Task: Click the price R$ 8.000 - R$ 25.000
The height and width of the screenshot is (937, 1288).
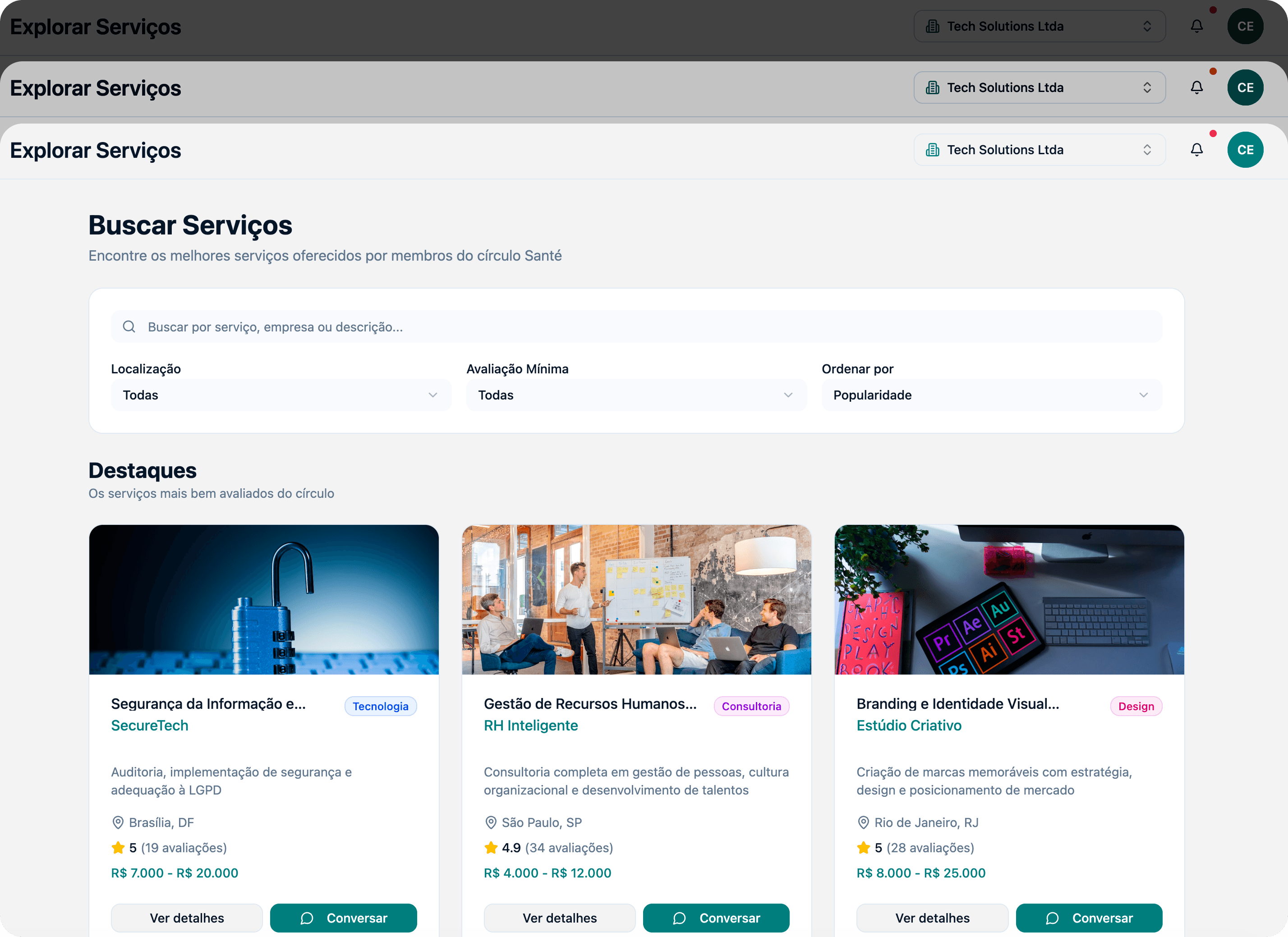Action: point(920,873)
